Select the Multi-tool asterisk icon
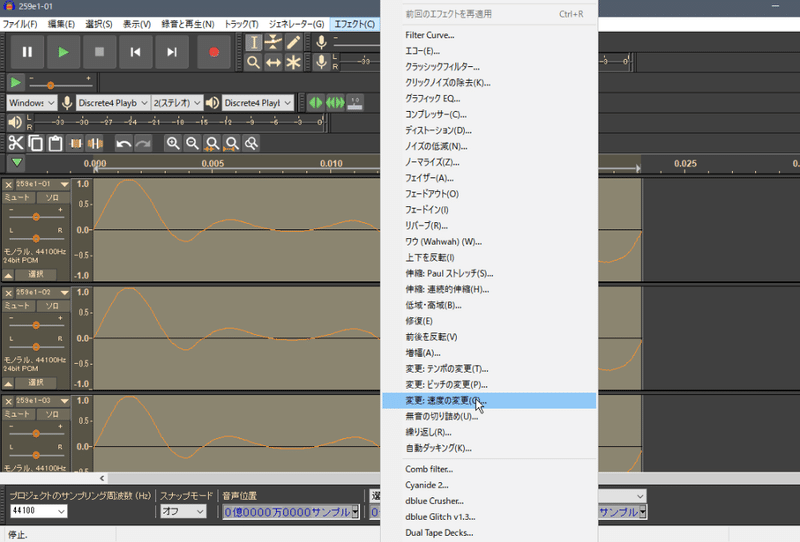The image size is (800, 542). coord(293,63)
